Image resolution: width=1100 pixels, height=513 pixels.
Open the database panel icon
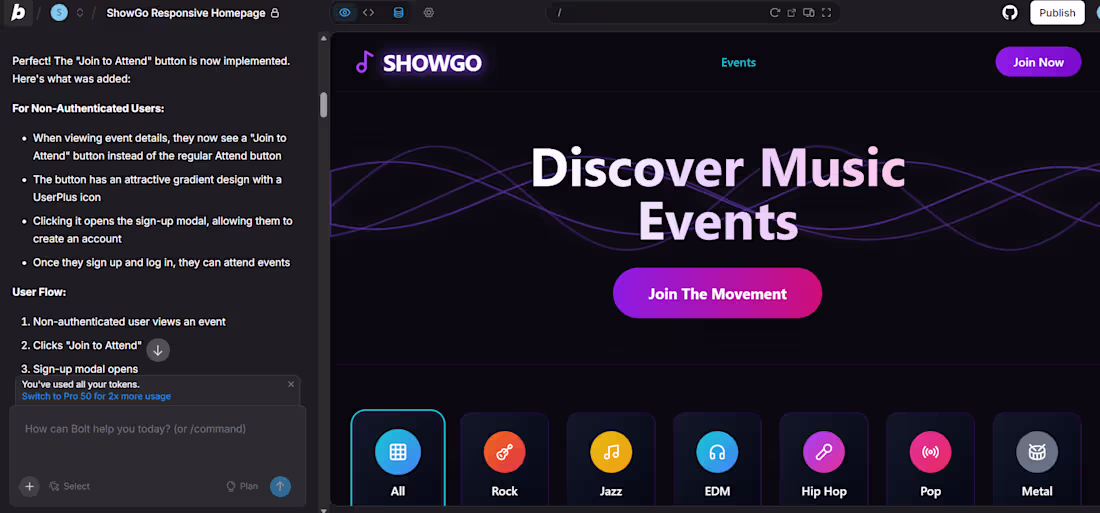[398, 13]
